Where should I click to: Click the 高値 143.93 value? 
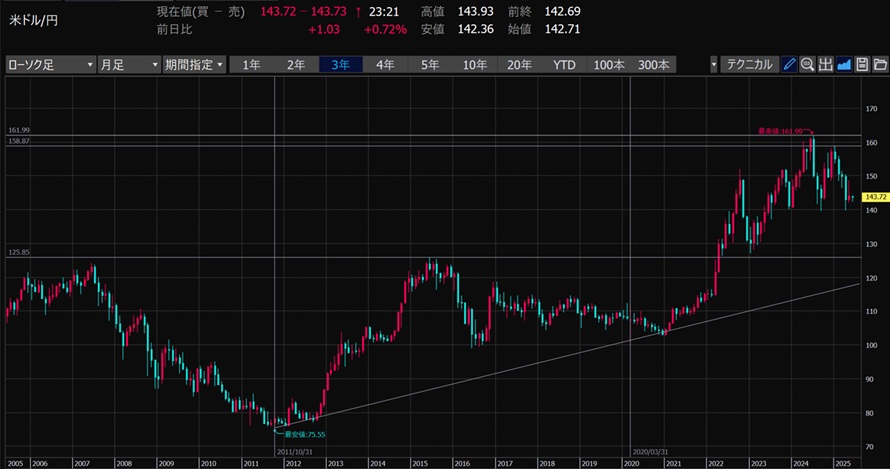click(x=476, y=11)
